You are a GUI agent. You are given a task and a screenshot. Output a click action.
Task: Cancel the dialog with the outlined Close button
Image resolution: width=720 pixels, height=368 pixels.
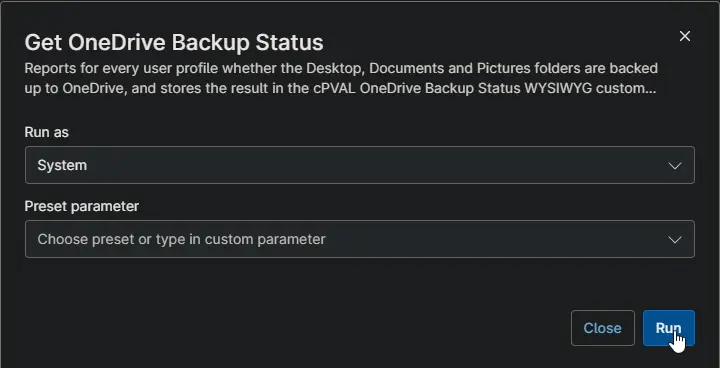point(602,328)
